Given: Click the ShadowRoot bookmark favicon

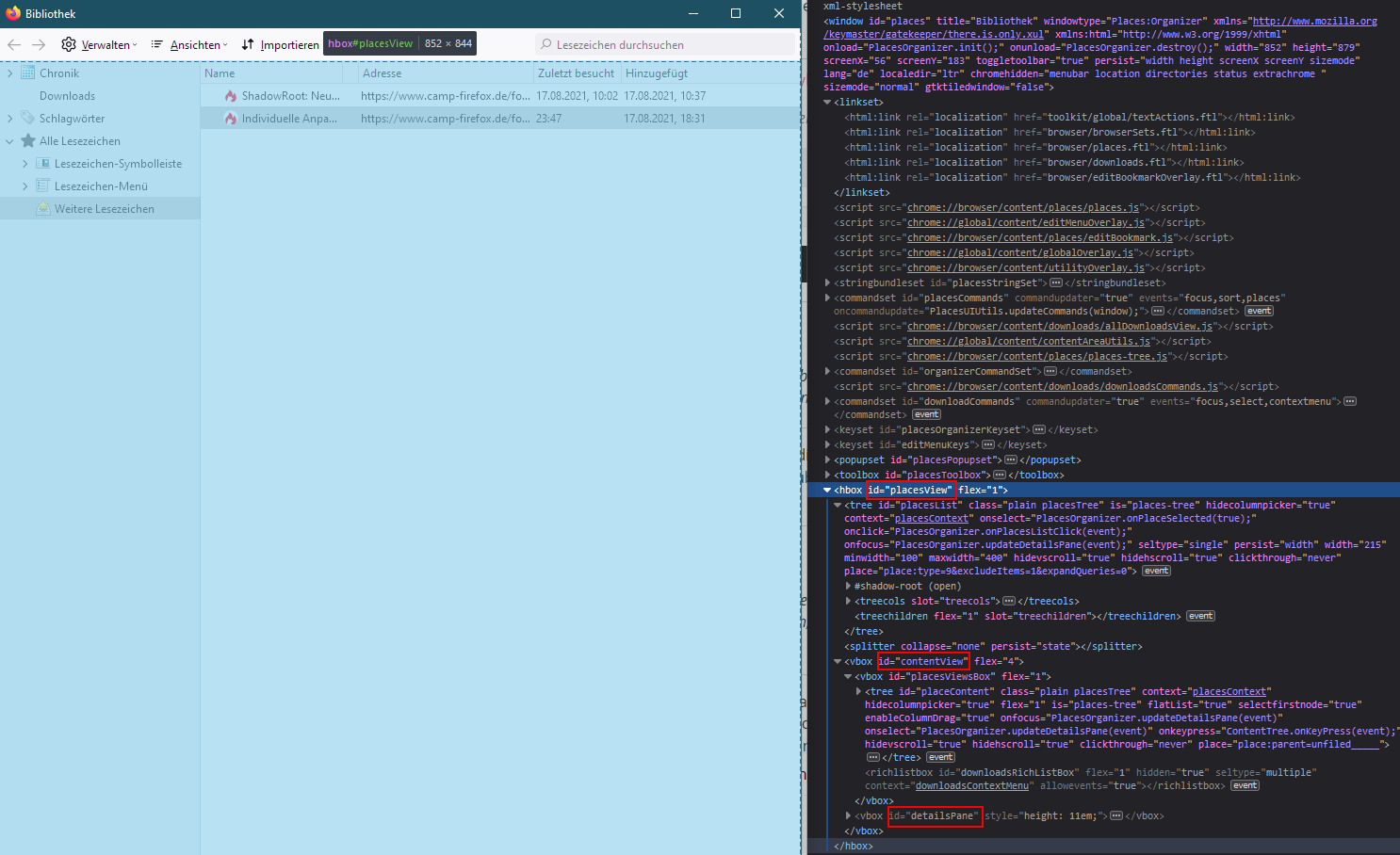Looking at the screenshot, I should 230,96.
